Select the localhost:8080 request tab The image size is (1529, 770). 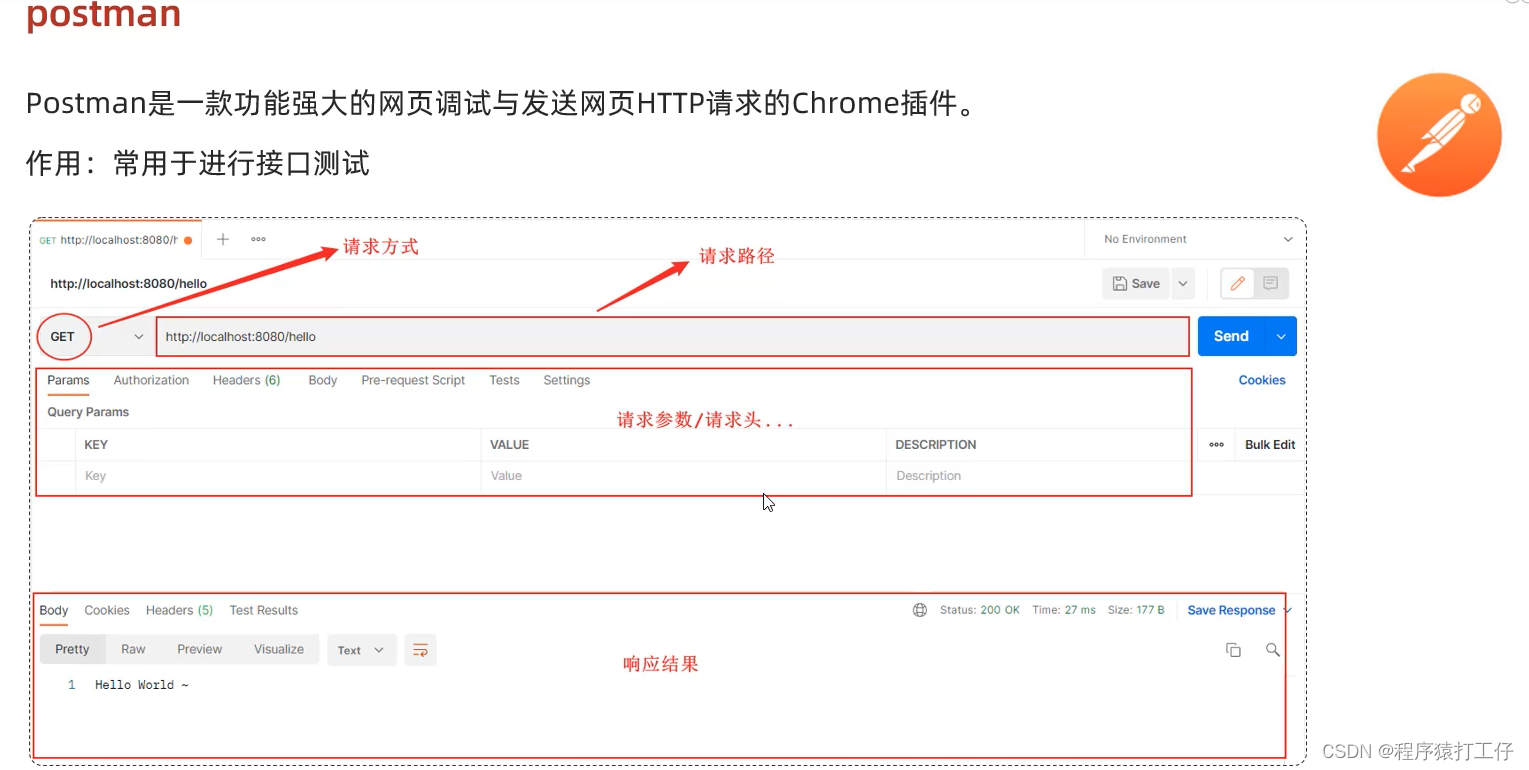coord(116,240)
